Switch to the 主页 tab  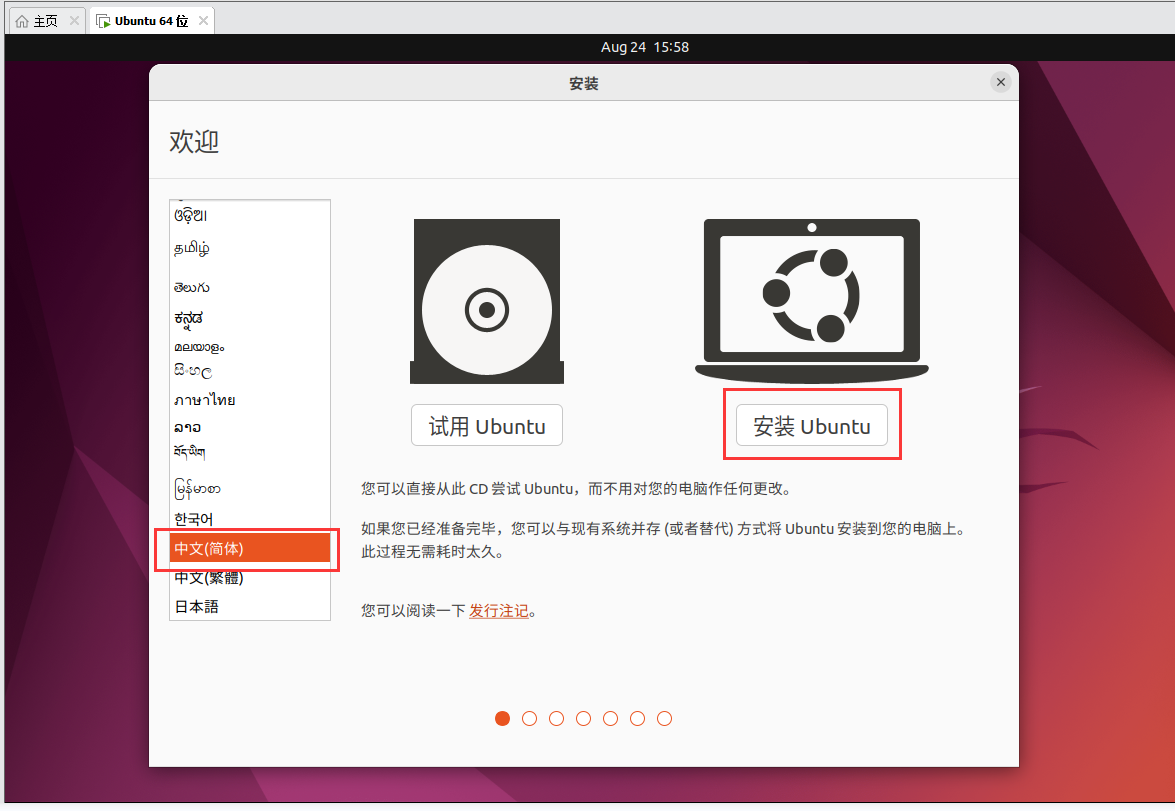46,21
